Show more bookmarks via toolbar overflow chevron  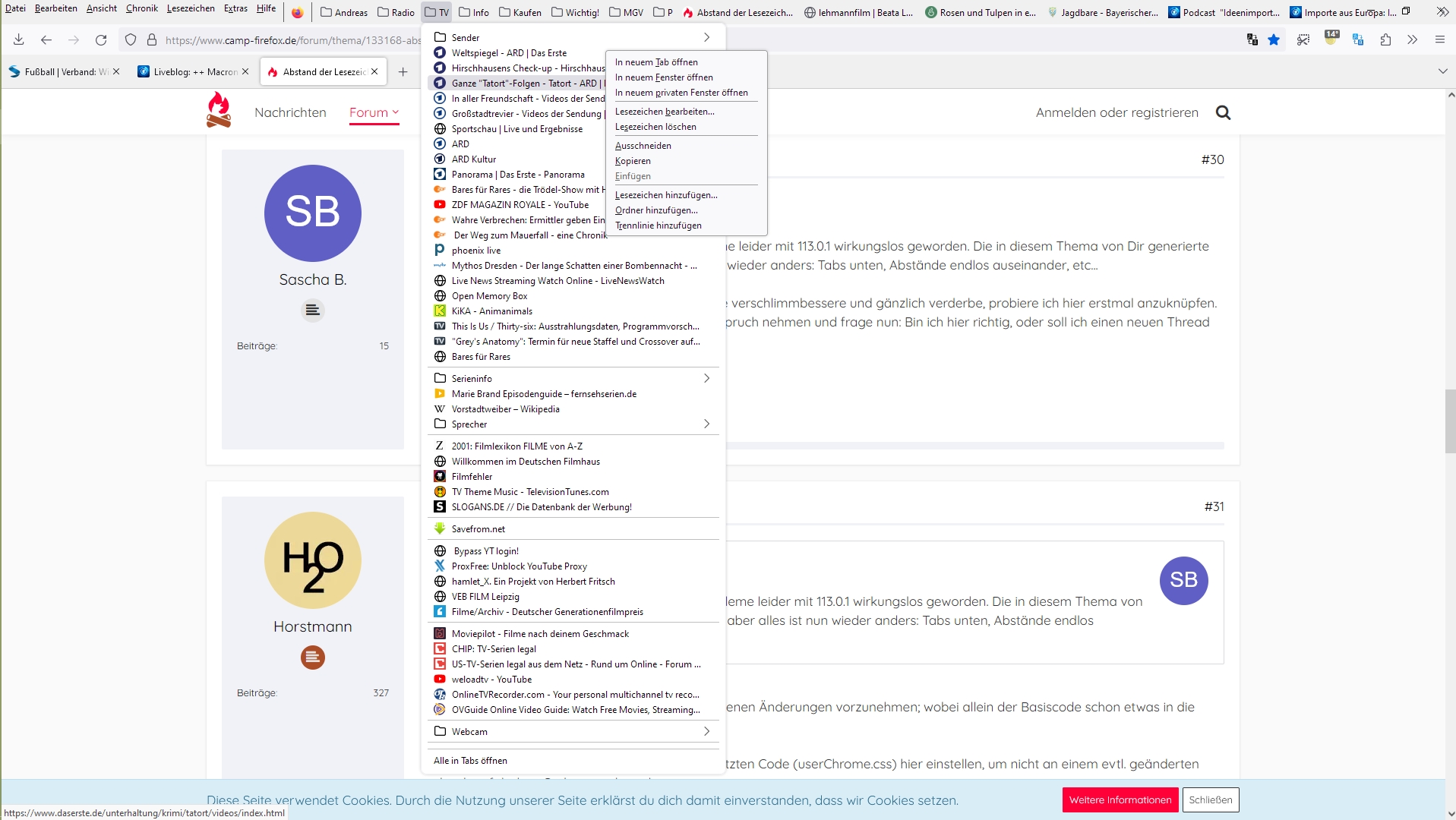pos(1442,12)
